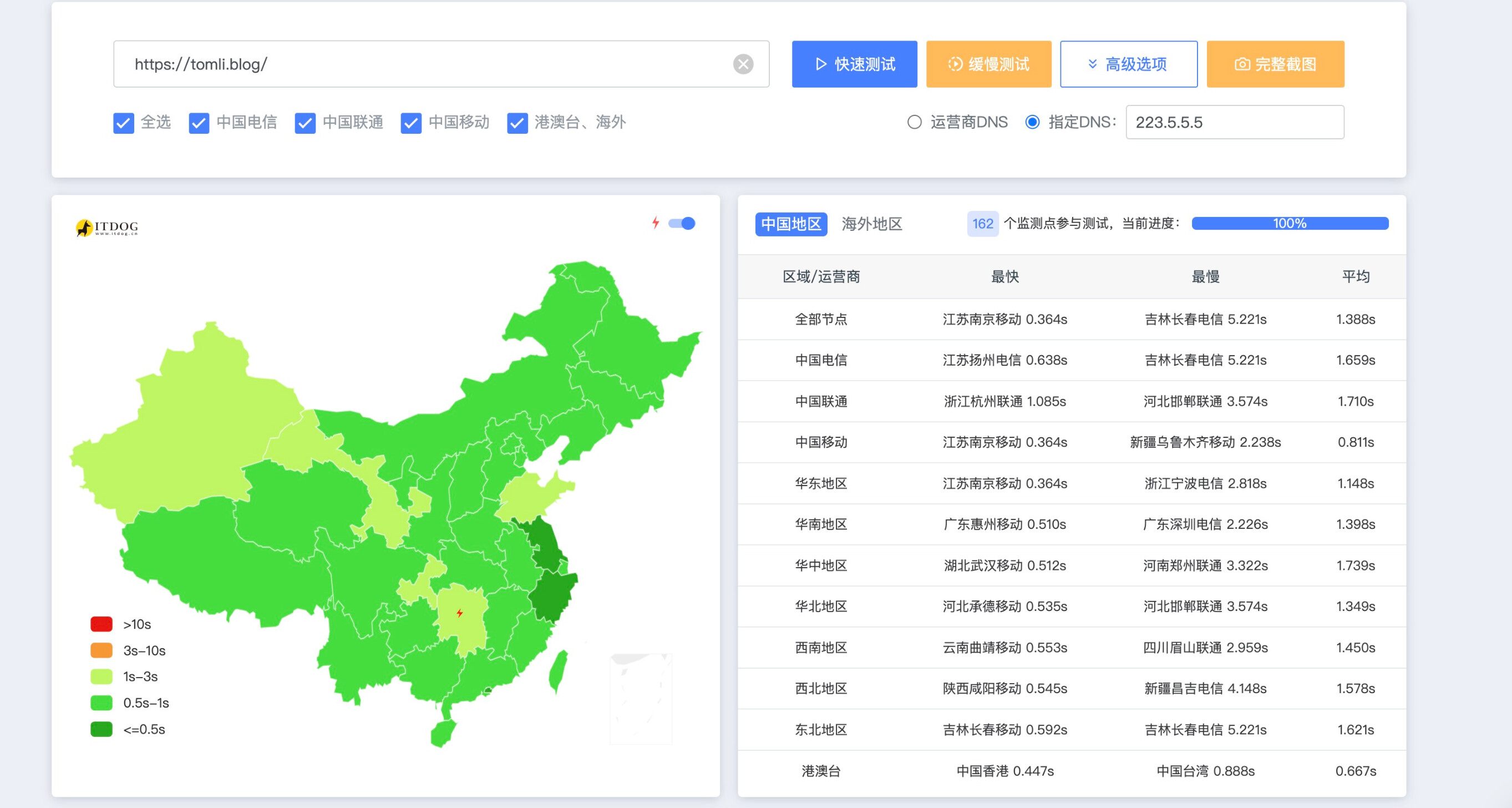Screen dimensions: 1512x808
Task: Click the 缓慢测试 button
Action: 988,64
